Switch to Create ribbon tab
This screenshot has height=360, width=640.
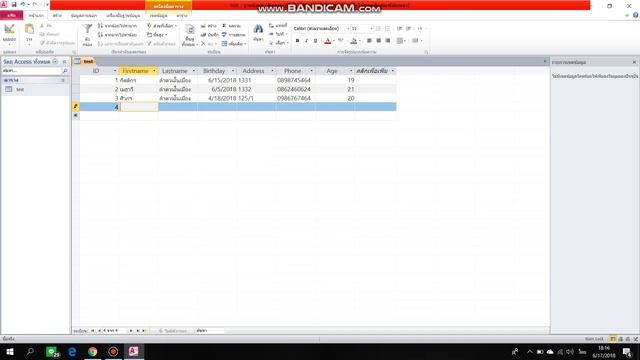57,16
